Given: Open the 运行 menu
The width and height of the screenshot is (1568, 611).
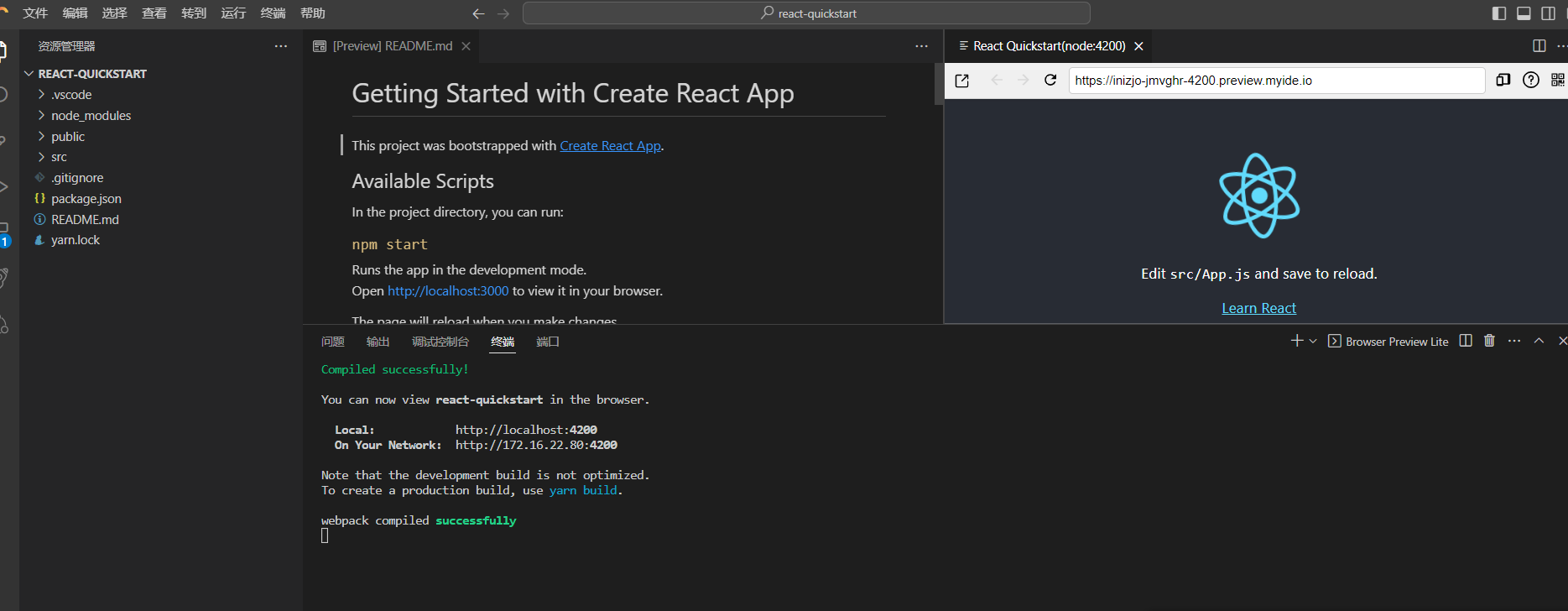Looking at the screenshot, I should [x=233, y=13].
